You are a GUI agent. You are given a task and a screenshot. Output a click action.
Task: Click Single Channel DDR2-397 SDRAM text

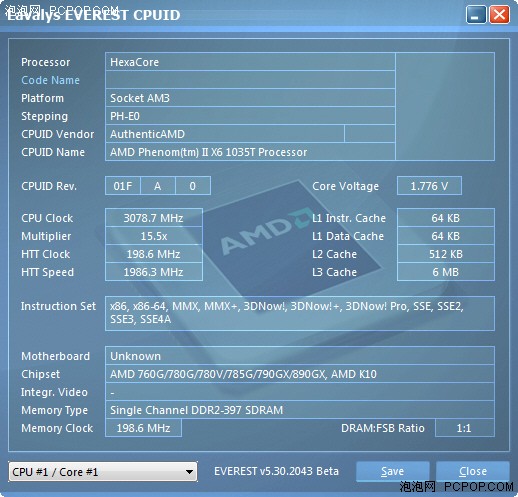[x=196, y=410]
